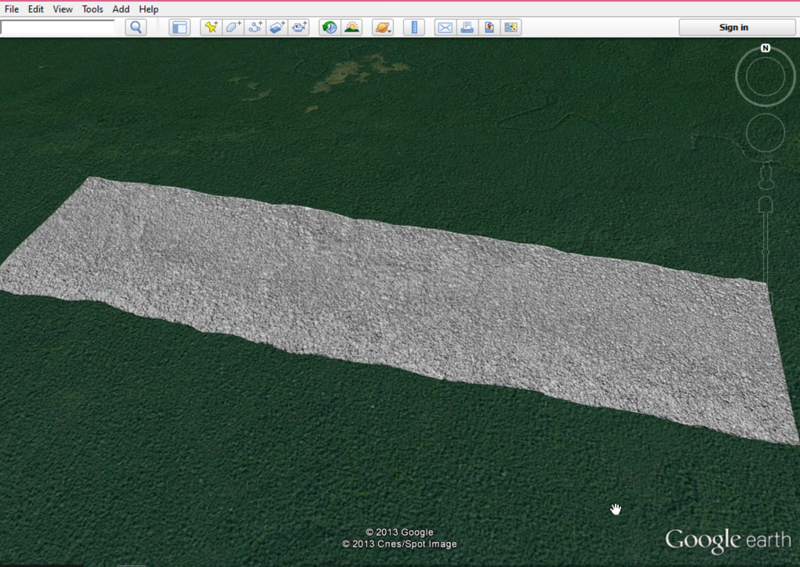Save image of current view
Viewport: 800px width, 567px height.
489,27
